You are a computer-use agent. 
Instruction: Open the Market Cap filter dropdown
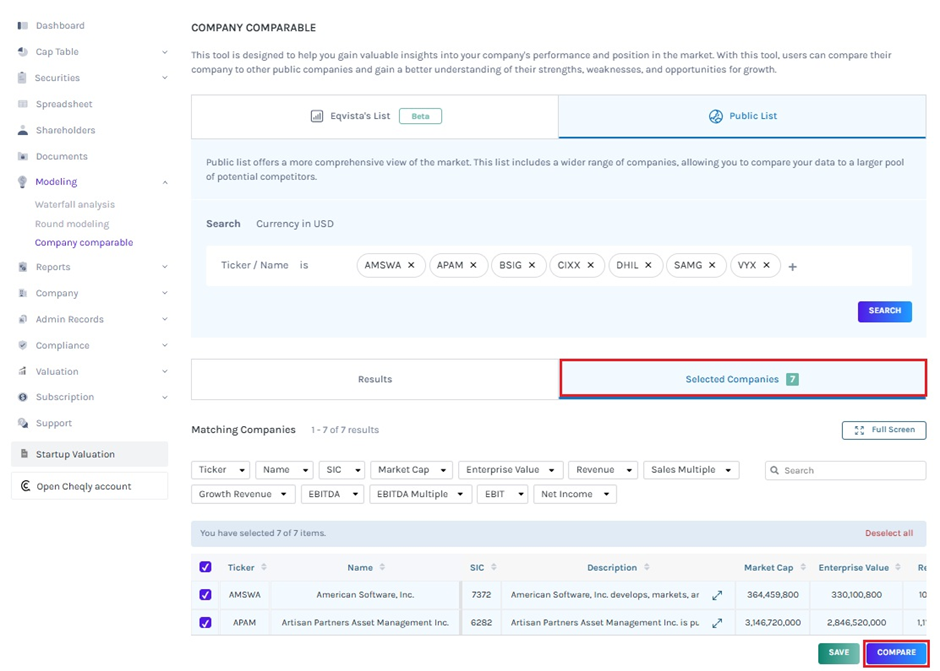(411, 470)
